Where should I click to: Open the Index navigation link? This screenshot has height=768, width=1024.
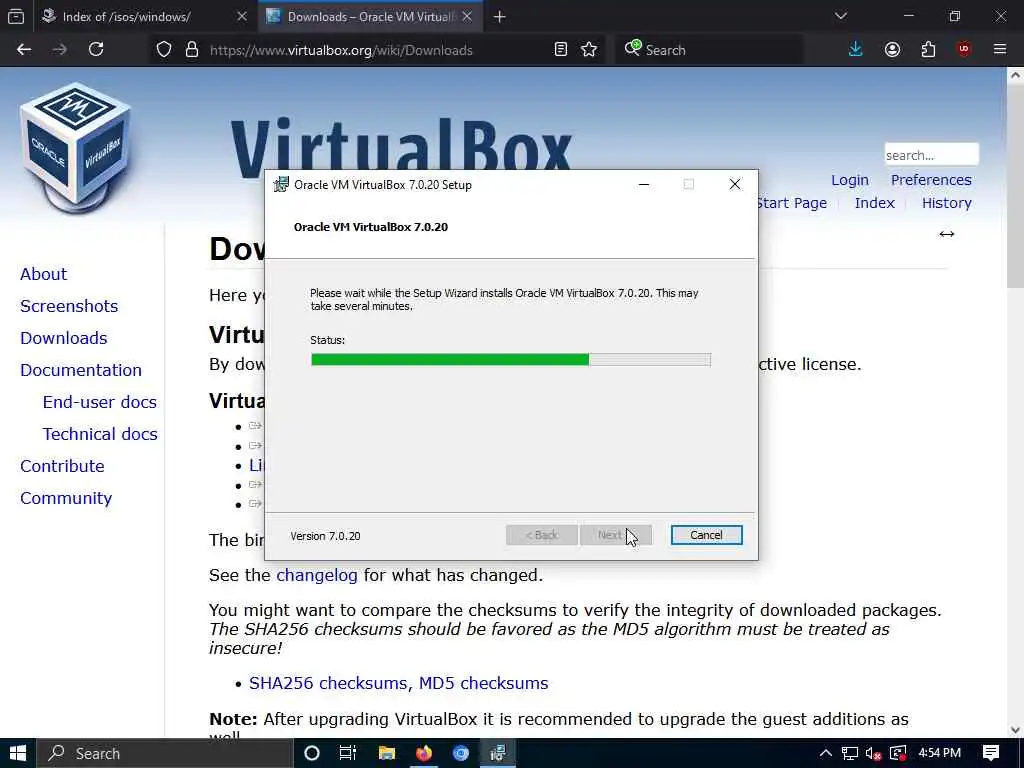click(x=874, y=202)
